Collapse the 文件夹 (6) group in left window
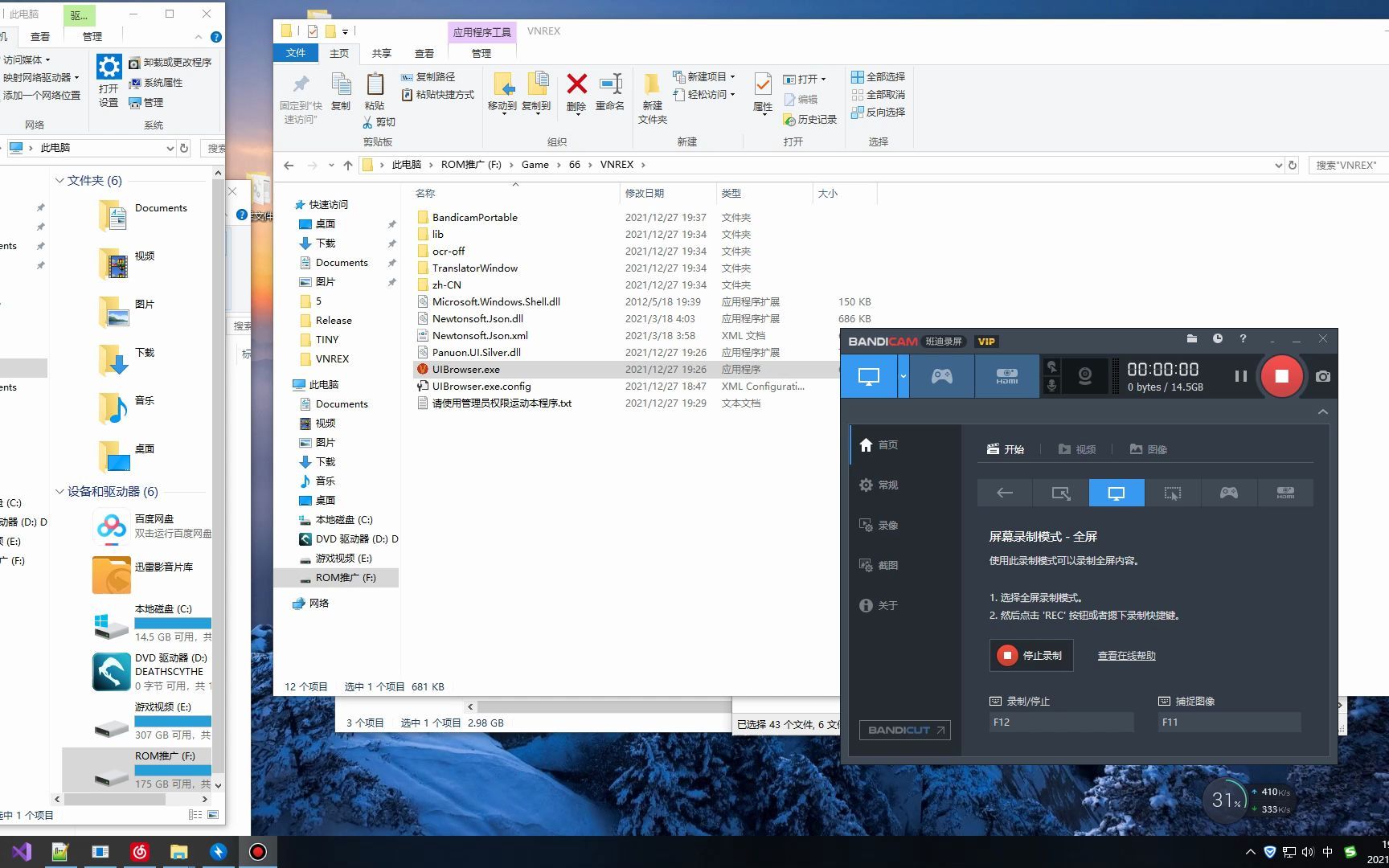 59,181
